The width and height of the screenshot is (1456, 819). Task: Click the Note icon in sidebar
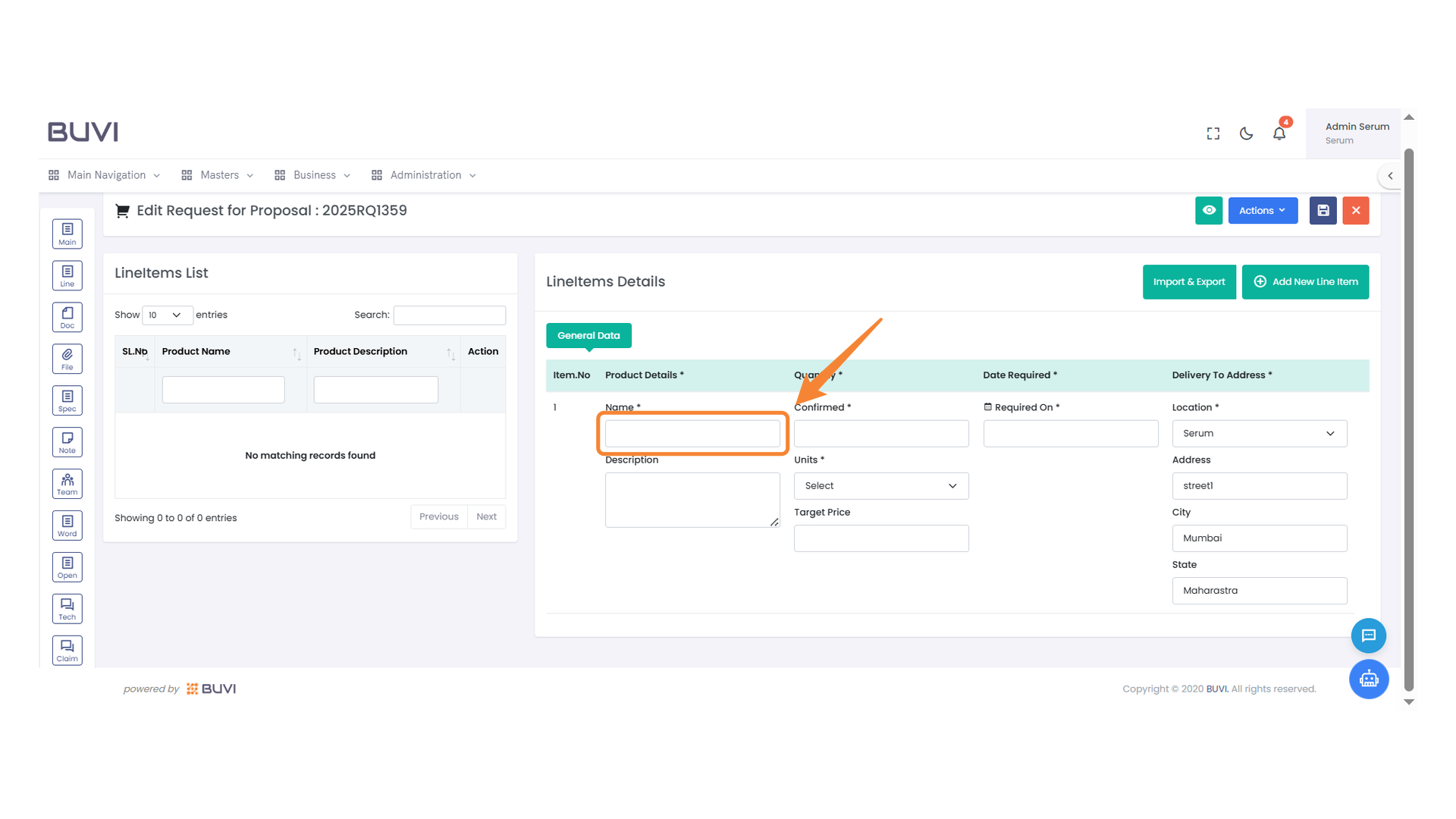tap(67, 441)
